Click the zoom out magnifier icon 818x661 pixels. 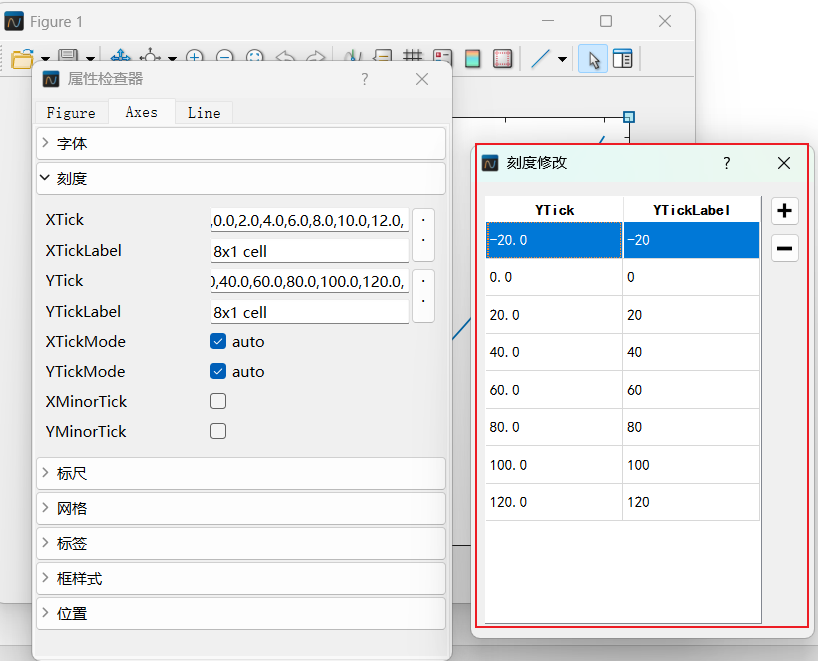[x=224, y=56]
